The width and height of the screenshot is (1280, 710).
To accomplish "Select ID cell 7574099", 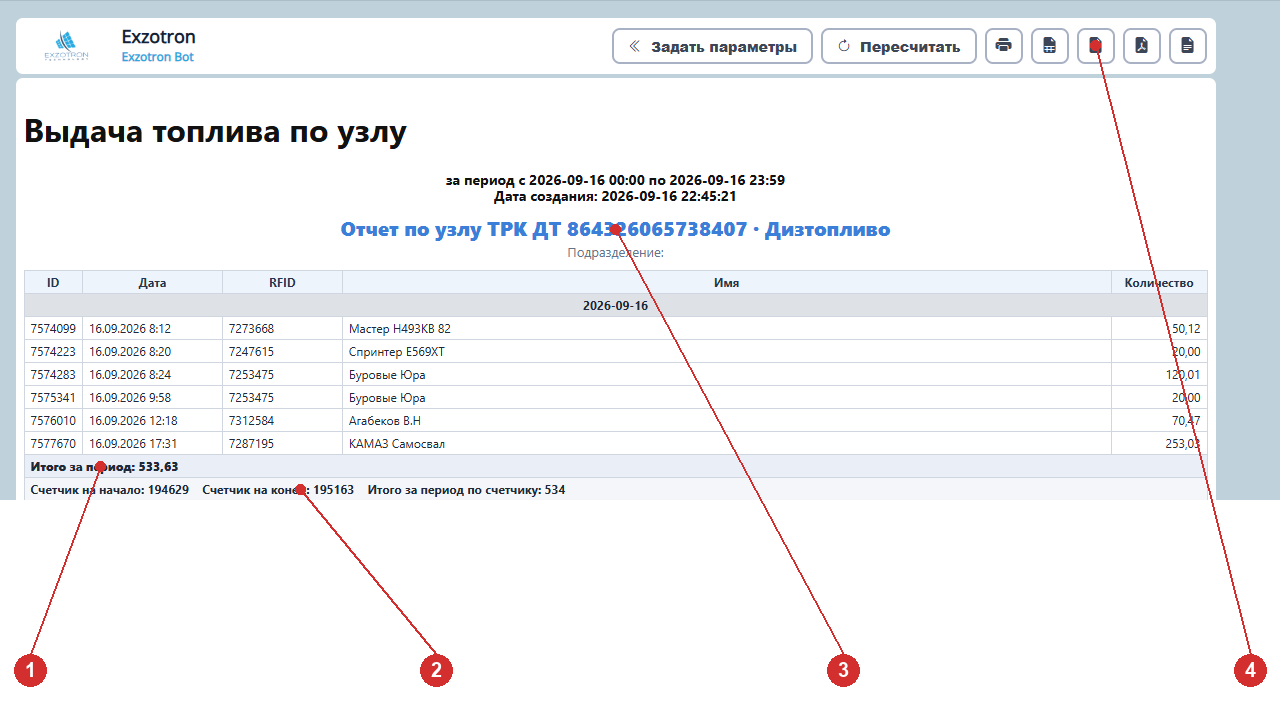I will click(x=53, y=328).
